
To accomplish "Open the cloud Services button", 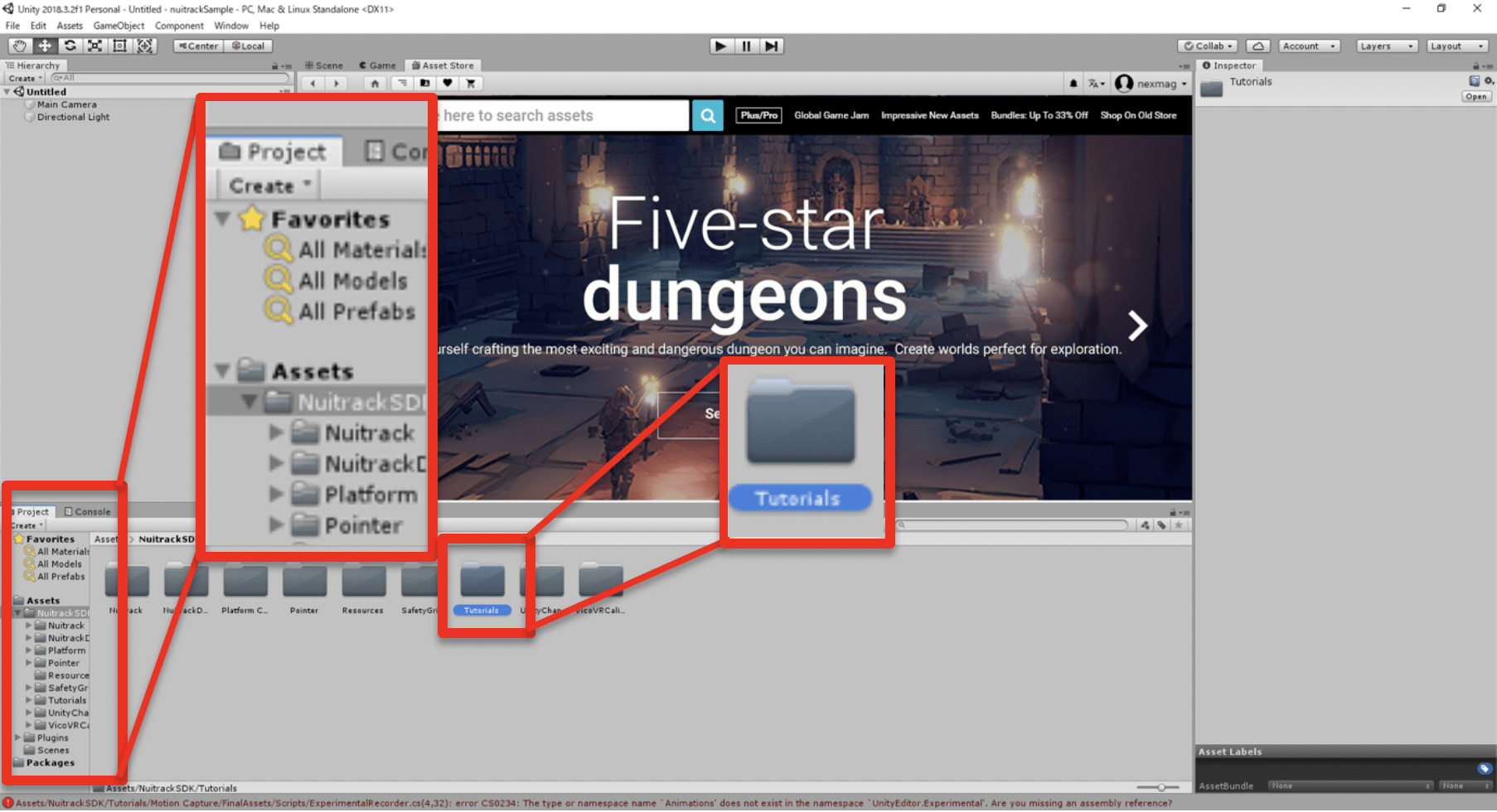I will point(1257,46).
